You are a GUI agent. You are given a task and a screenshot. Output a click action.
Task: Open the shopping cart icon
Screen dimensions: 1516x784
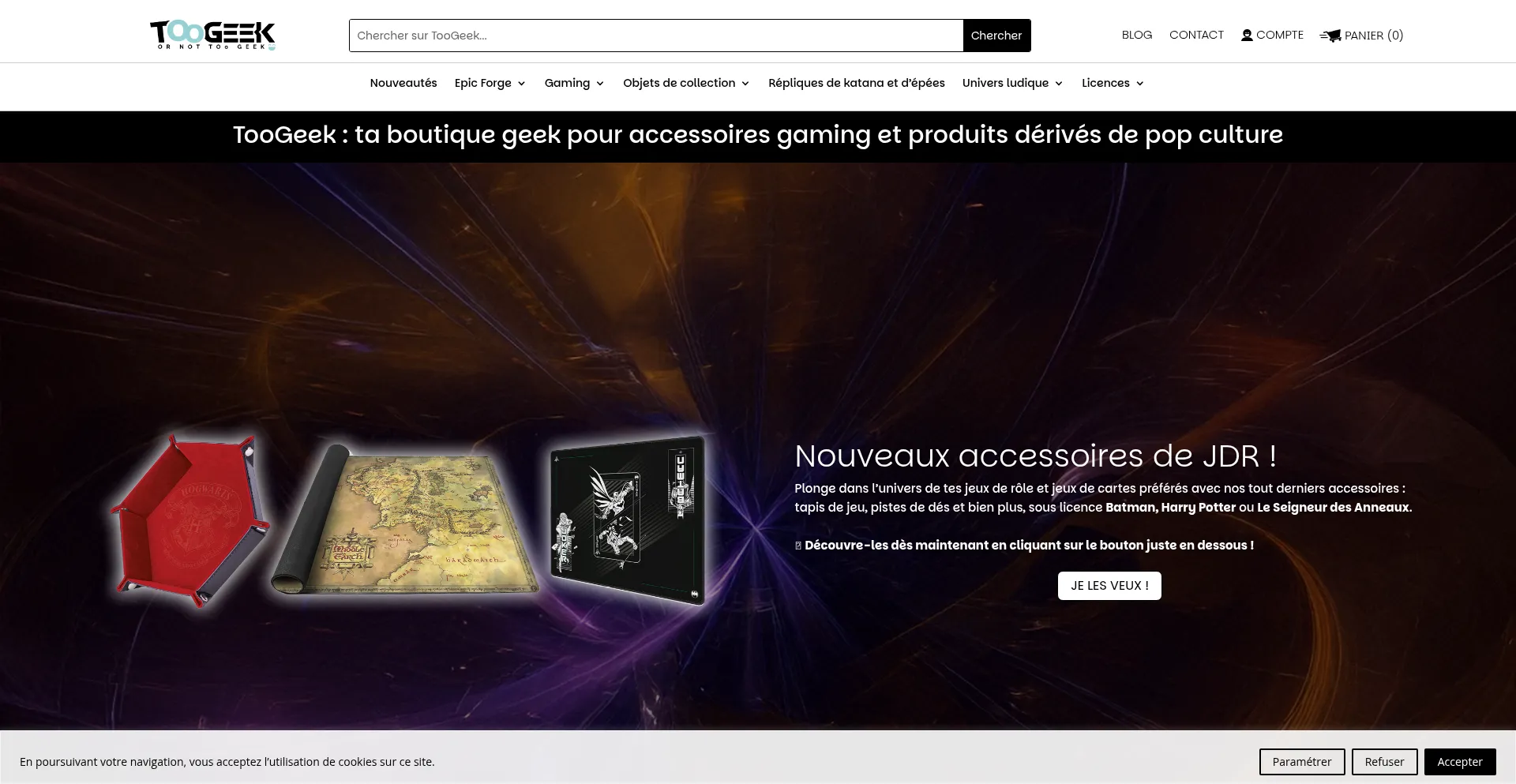pyautogui.click(x=1330, y=36)
